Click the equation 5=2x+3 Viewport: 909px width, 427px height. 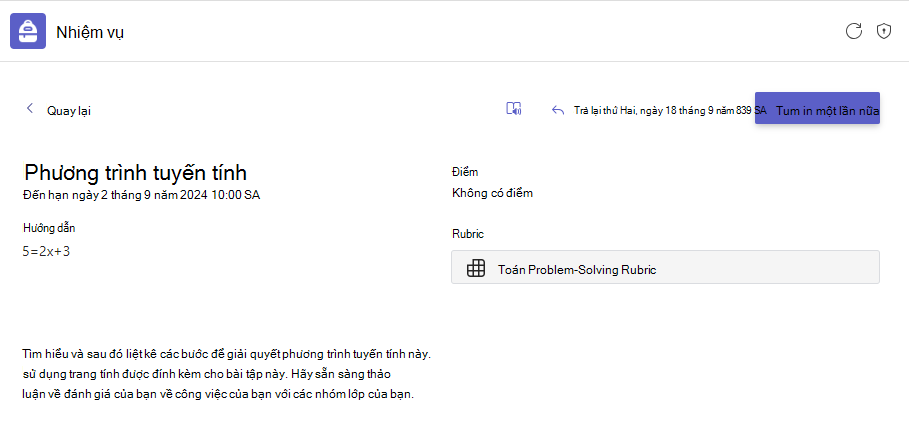click(46, 251)
